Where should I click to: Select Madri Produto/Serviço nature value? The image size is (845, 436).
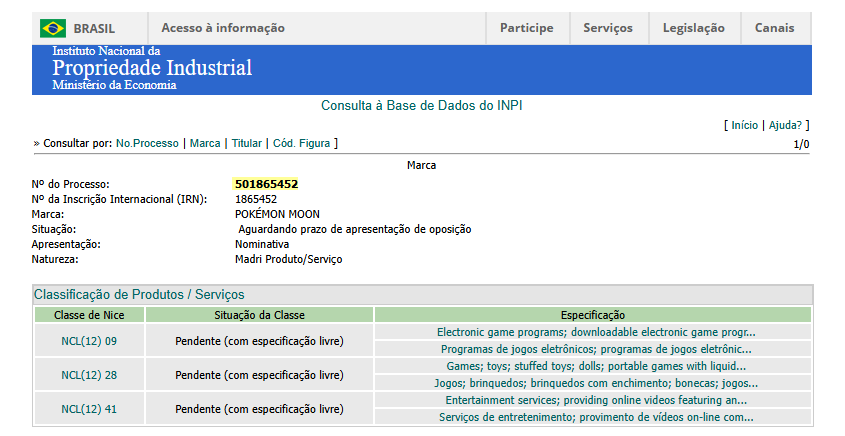288,260
